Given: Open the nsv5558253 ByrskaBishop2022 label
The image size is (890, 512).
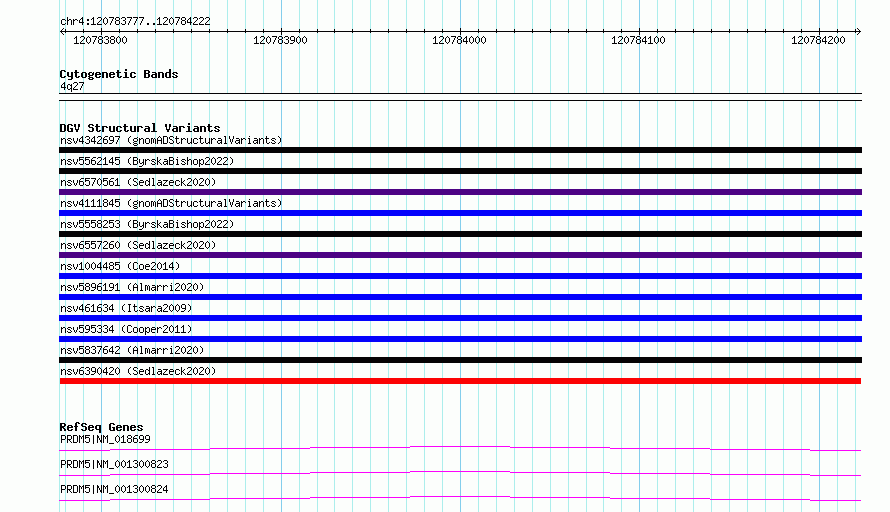Looking at the screenshot, I should (x=147, y=224).
